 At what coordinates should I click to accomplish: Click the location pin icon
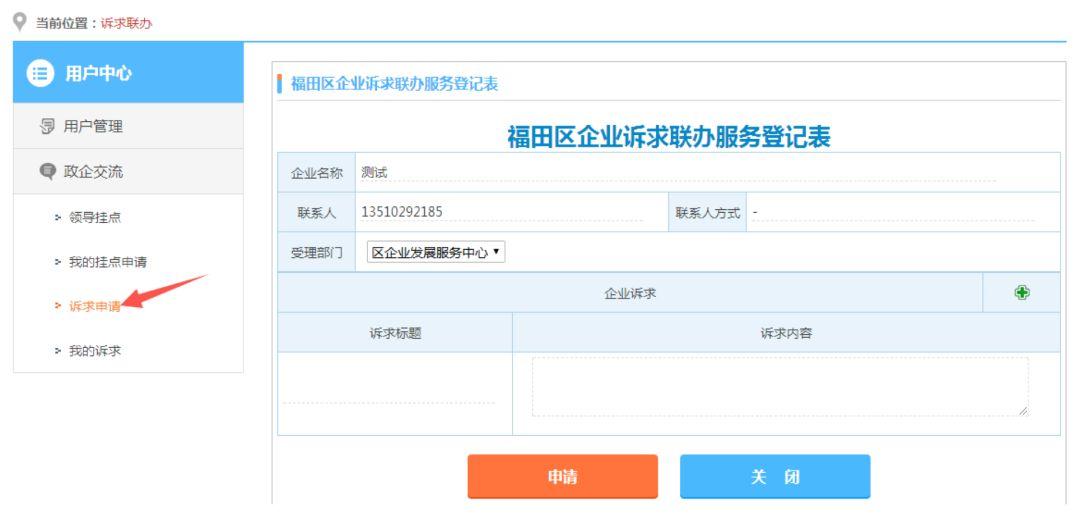coord(20,21)
